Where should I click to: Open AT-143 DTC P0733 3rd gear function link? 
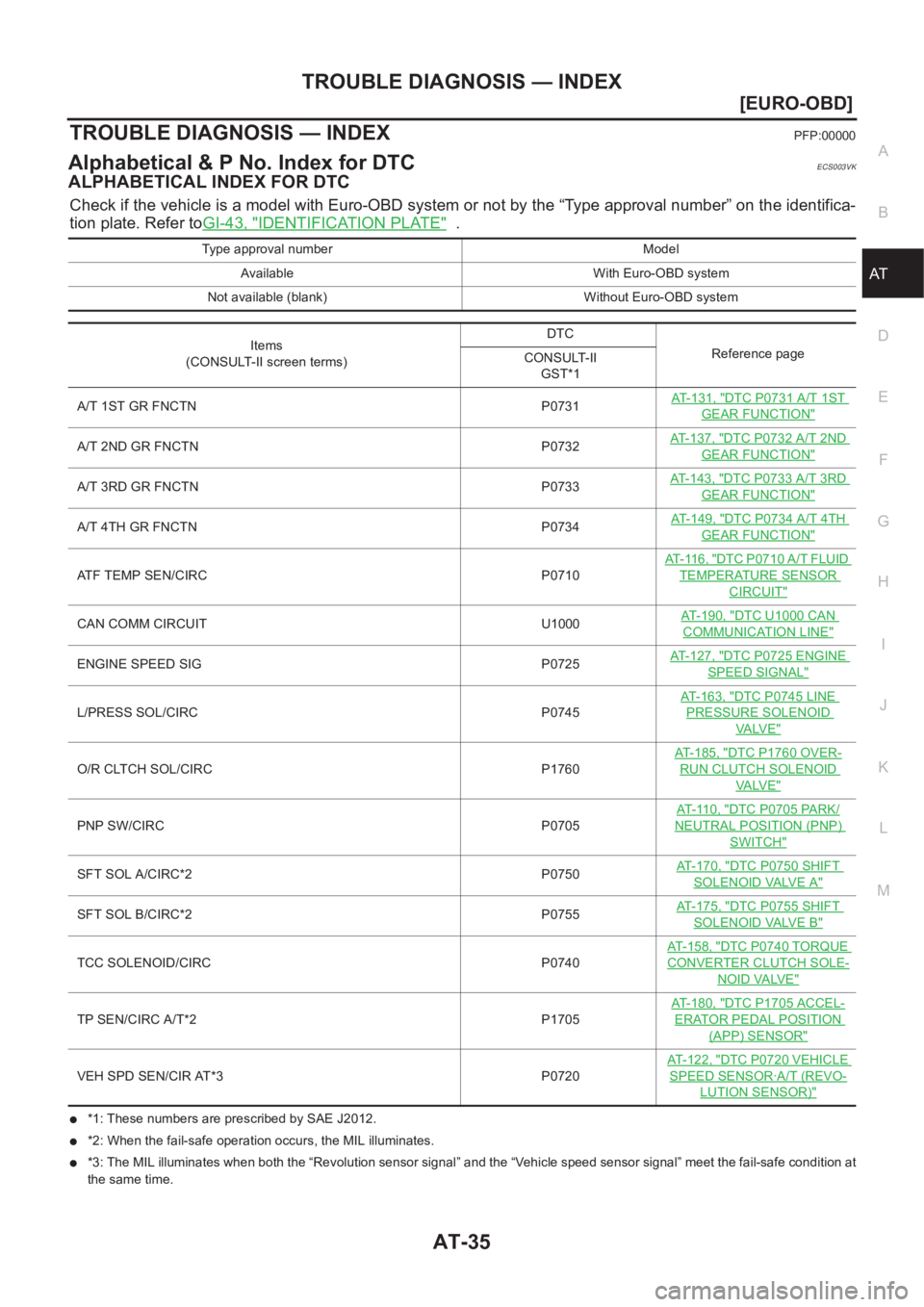(758, 487)
